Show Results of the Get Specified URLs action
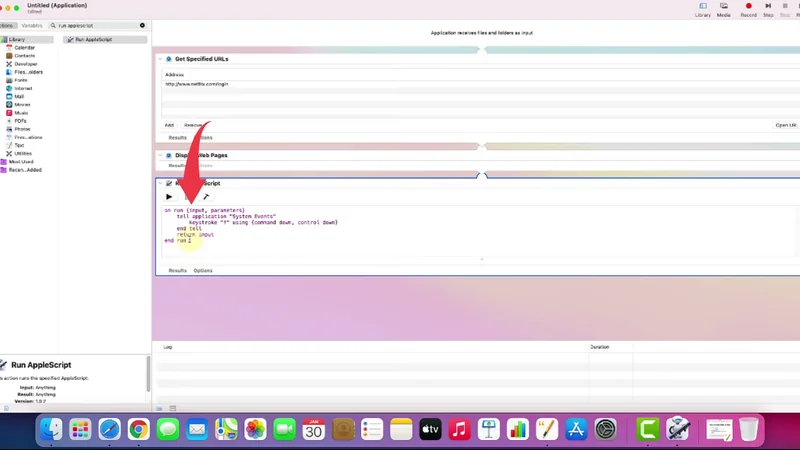Image resolution: width=800 pixels, height=450 pixels. [177, 138]
